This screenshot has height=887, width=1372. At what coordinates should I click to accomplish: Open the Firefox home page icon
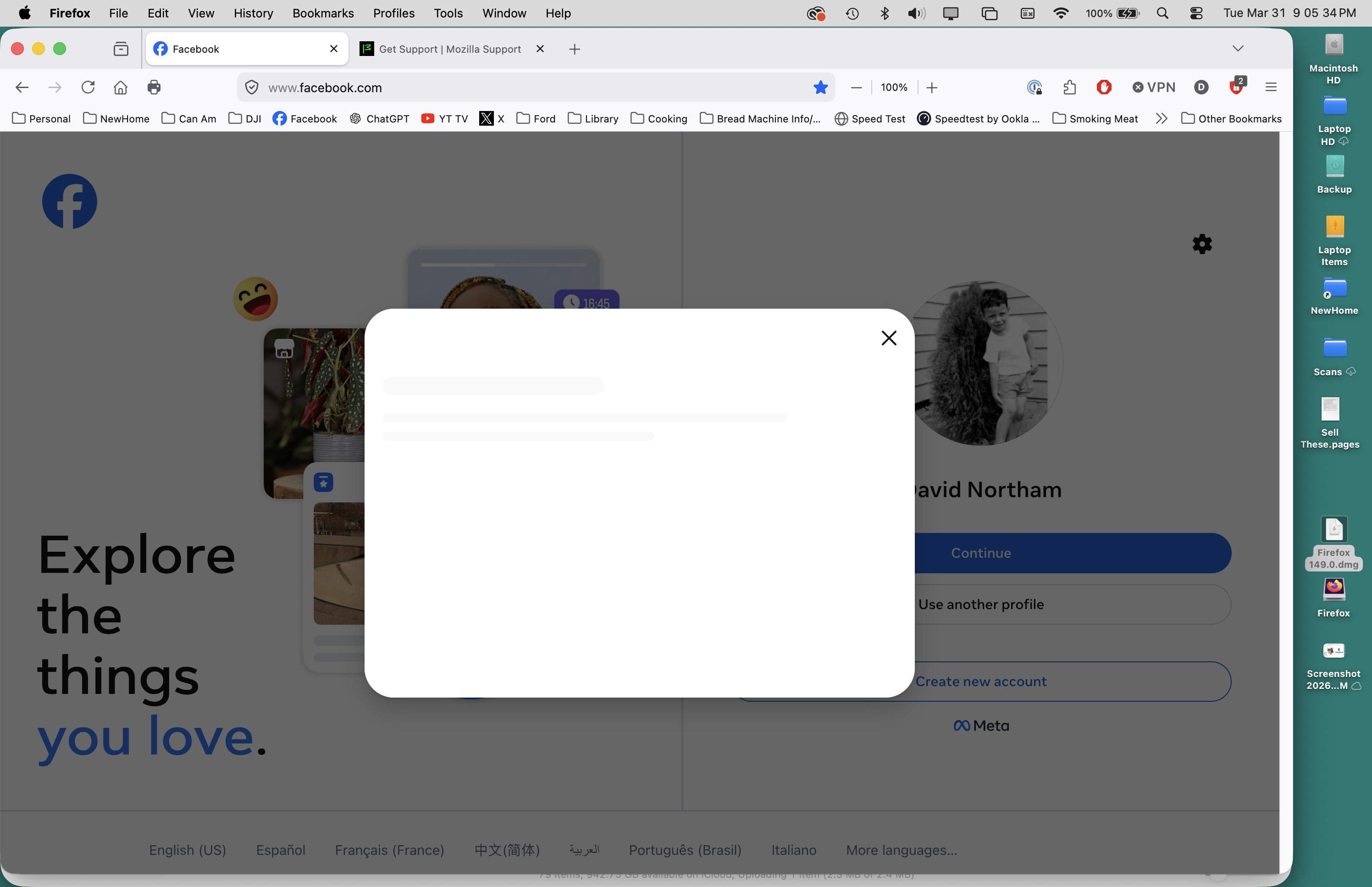(120, 88)
